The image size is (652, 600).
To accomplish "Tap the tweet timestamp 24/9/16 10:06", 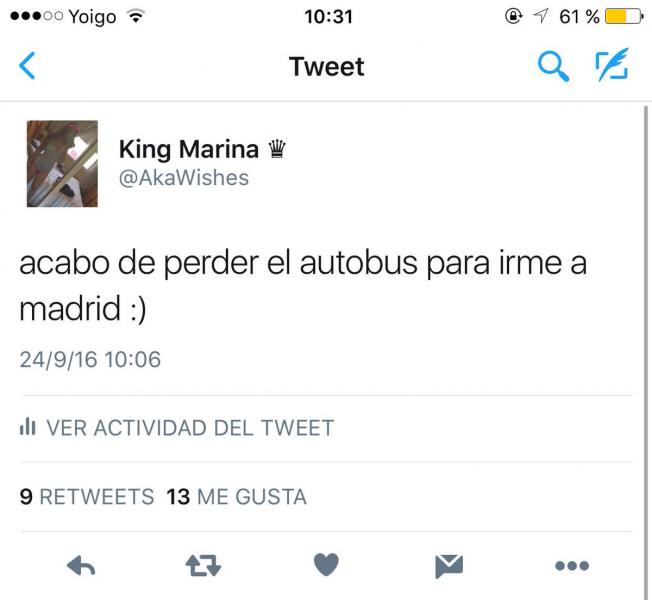I will 90,359.
